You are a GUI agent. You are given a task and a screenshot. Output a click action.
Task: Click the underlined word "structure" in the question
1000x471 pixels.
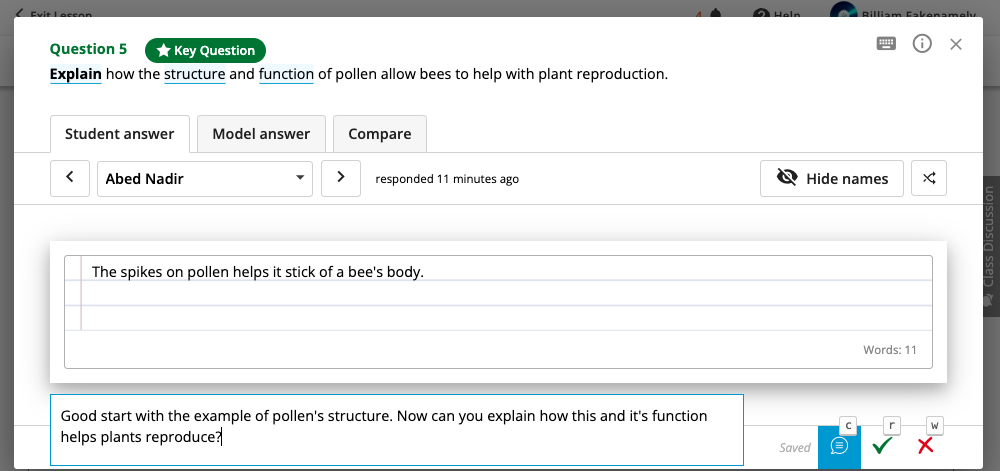(x=194, y=74)
